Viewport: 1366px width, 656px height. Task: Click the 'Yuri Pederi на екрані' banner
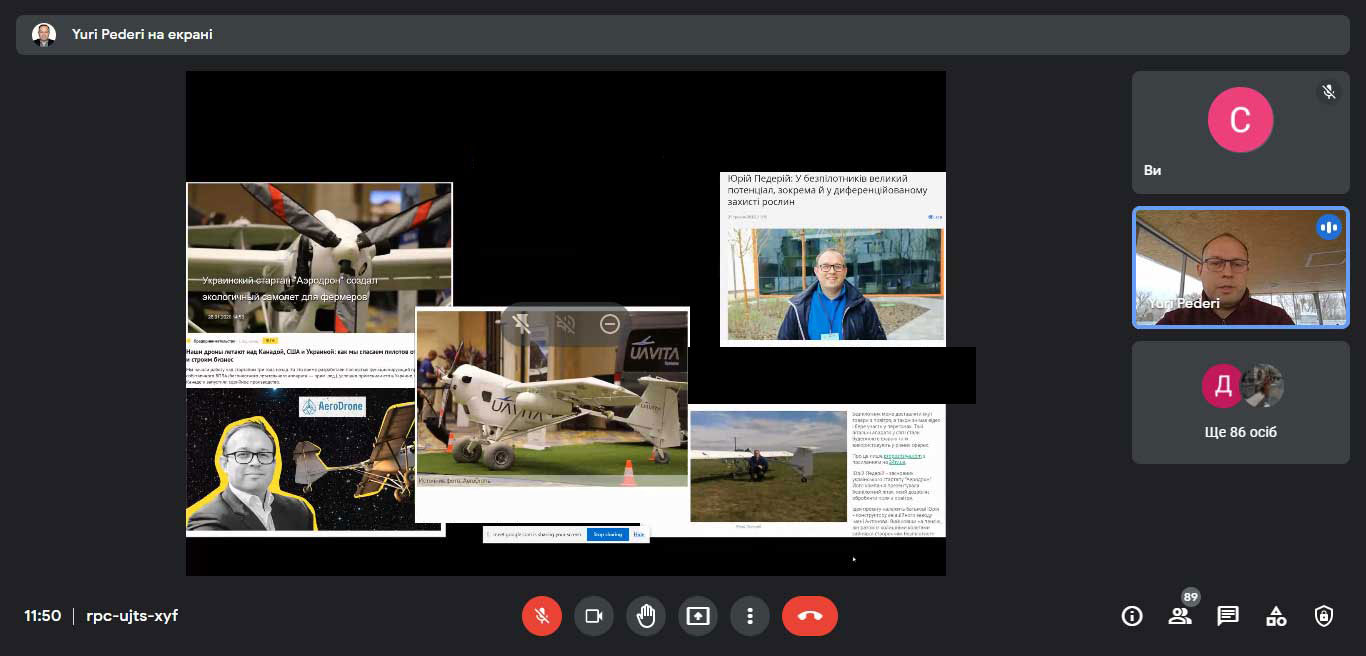(142, 35)
